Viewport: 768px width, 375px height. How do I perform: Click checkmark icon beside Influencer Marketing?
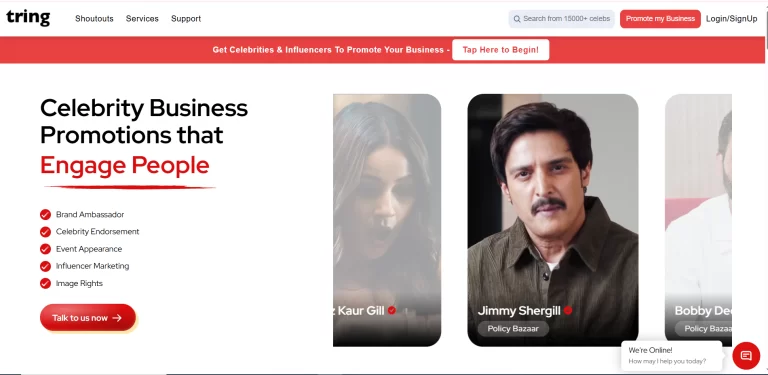[46, 266]
